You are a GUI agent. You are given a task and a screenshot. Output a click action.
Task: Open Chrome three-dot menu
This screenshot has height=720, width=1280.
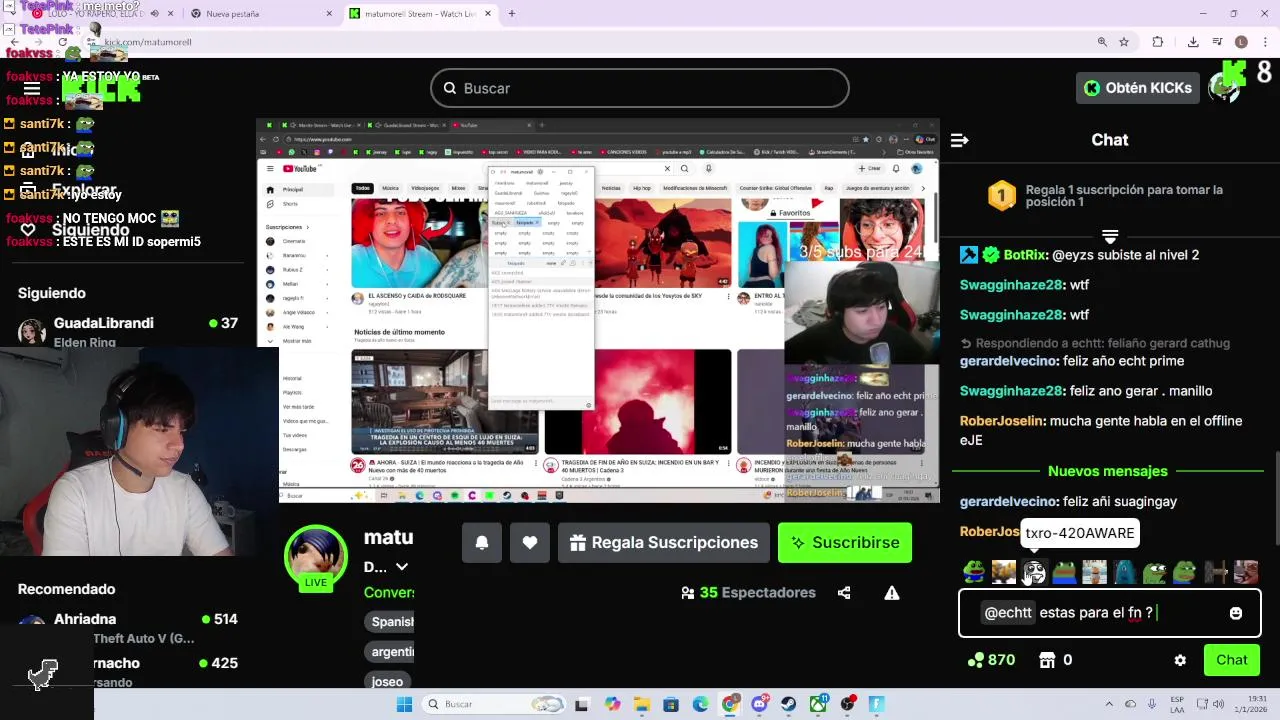(1264, 42)
